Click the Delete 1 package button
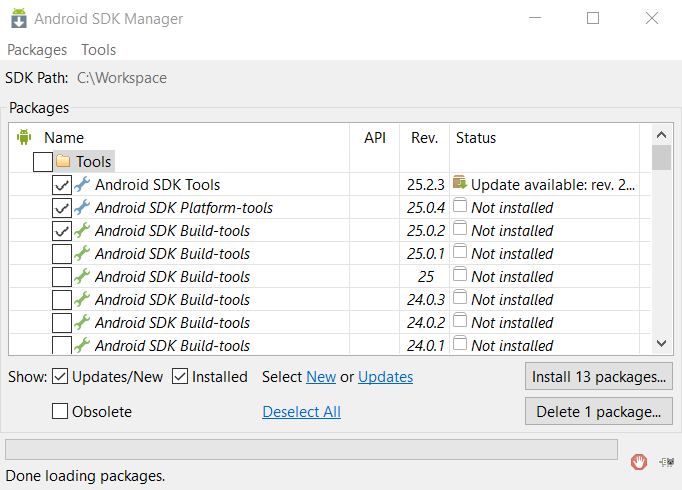 (598, 411)
